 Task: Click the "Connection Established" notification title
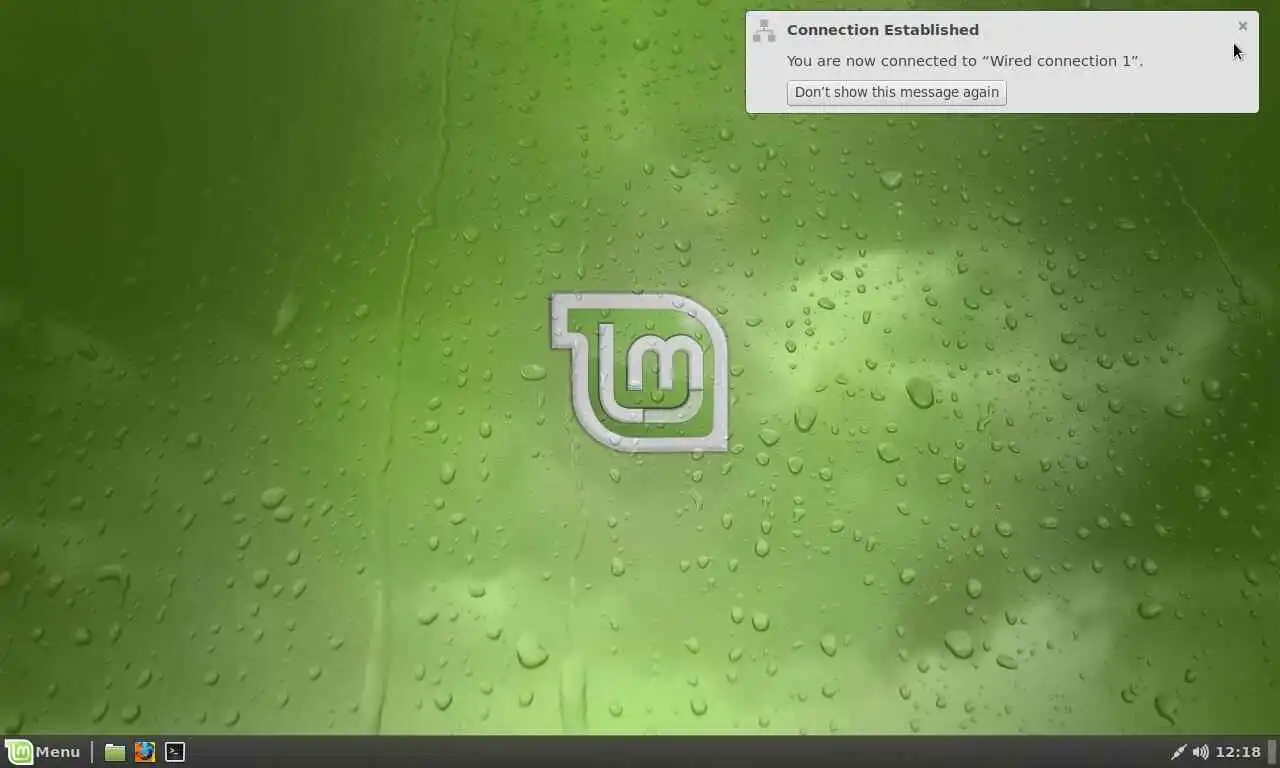point(883,30)
